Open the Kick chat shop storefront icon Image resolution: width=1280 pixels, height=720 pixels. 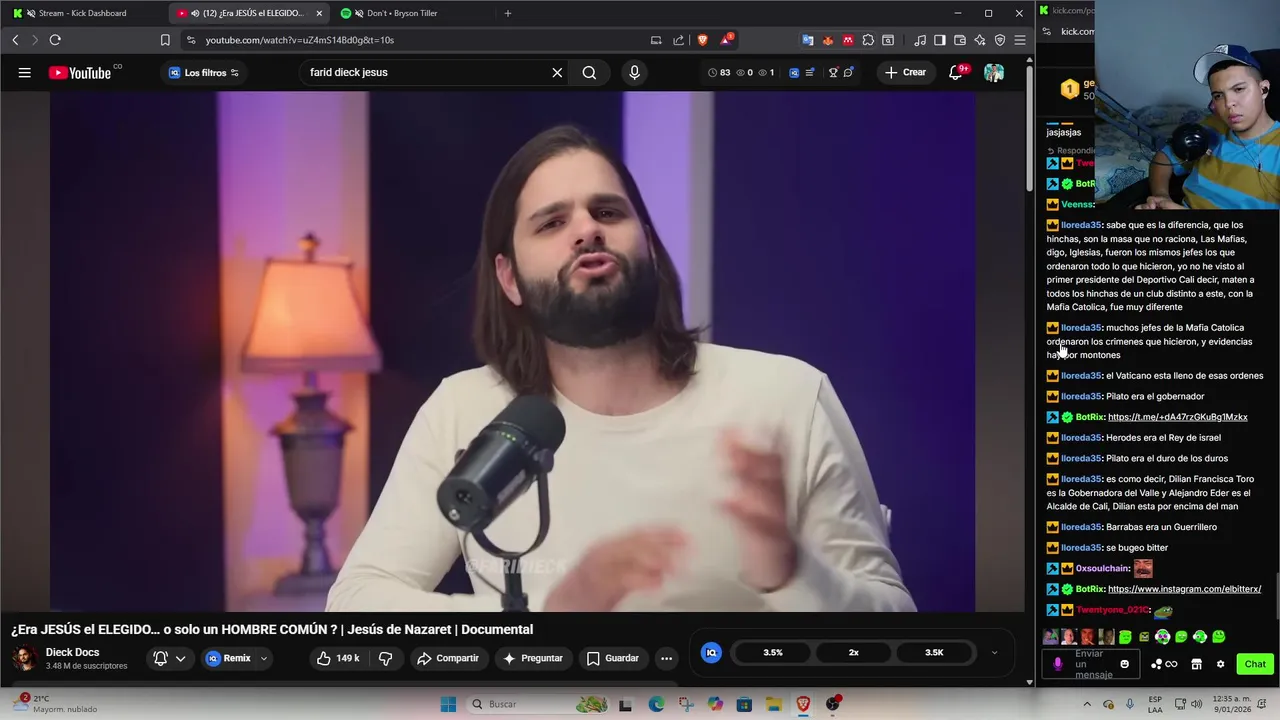1196,664
